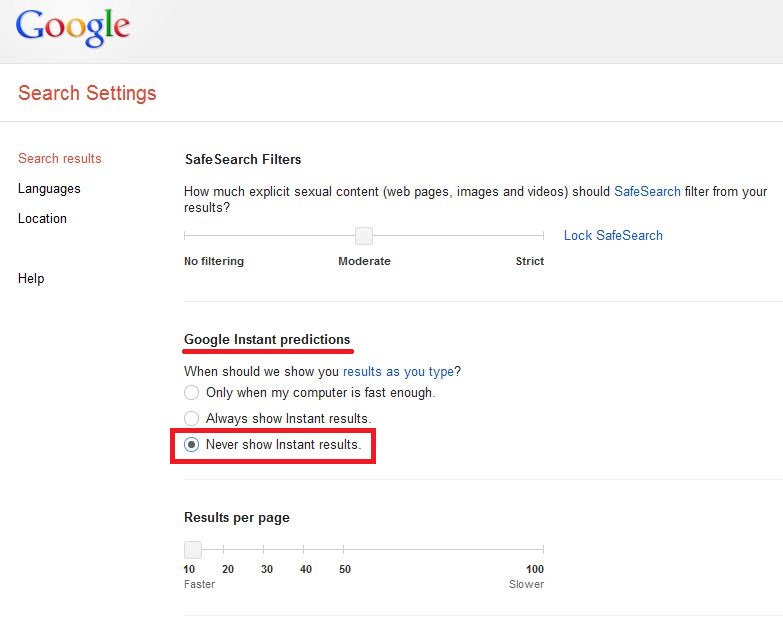The width and height of the screenshot is (783, 635).
Task: Open the 'results as you type' link
Action: (398, 371)
